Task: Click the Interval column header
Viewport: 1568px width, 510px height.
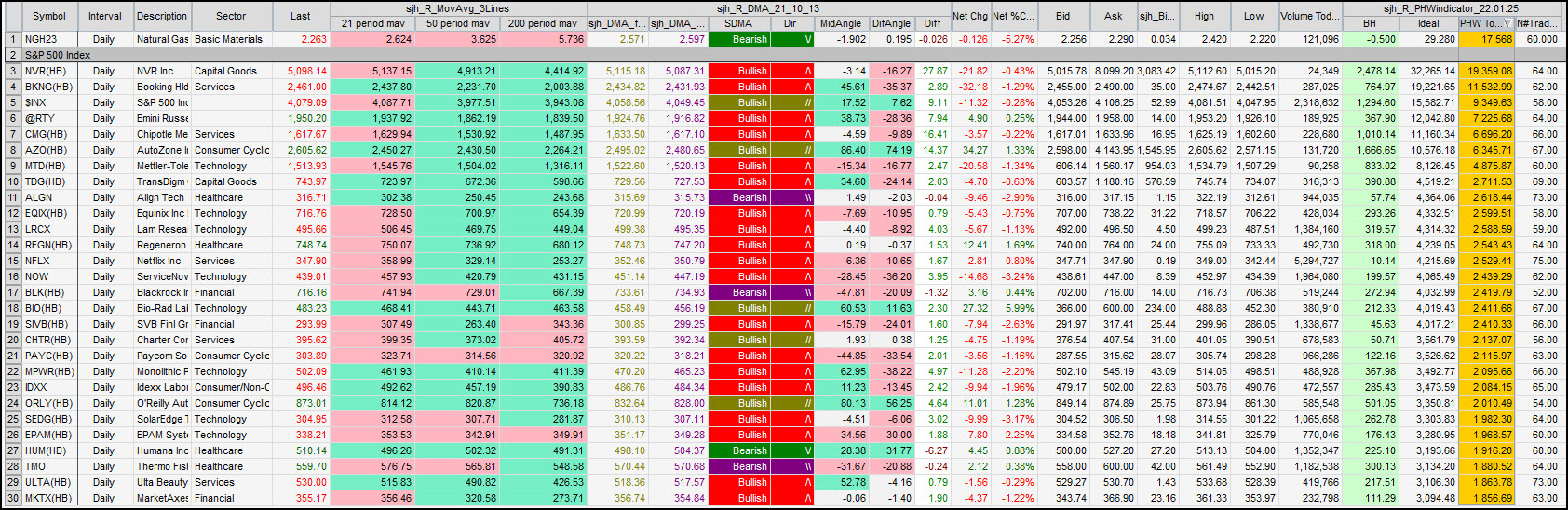Action: (105, 16)
